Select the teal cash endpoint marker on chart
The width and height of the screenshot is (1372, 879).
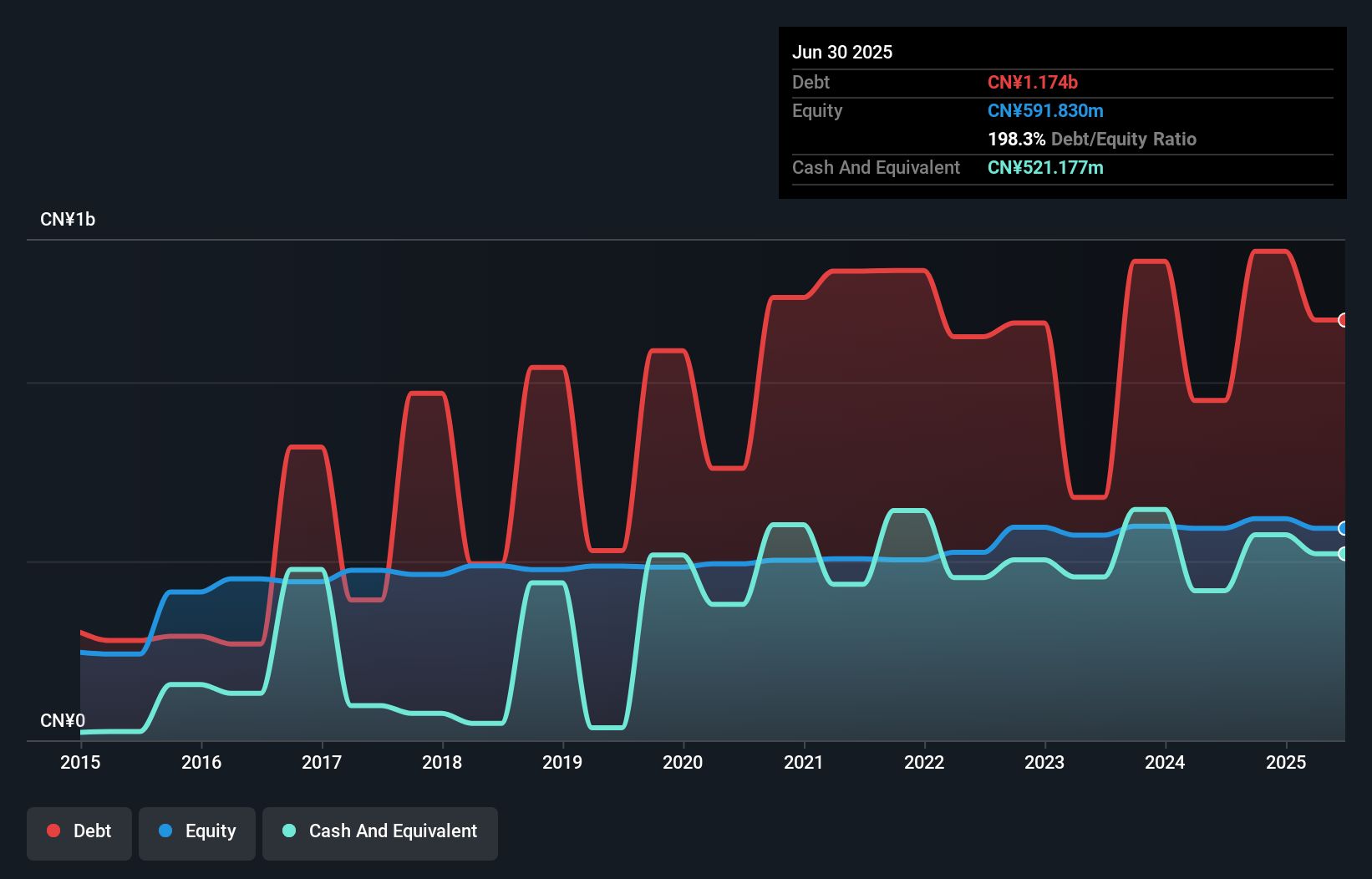(1343, 553)
